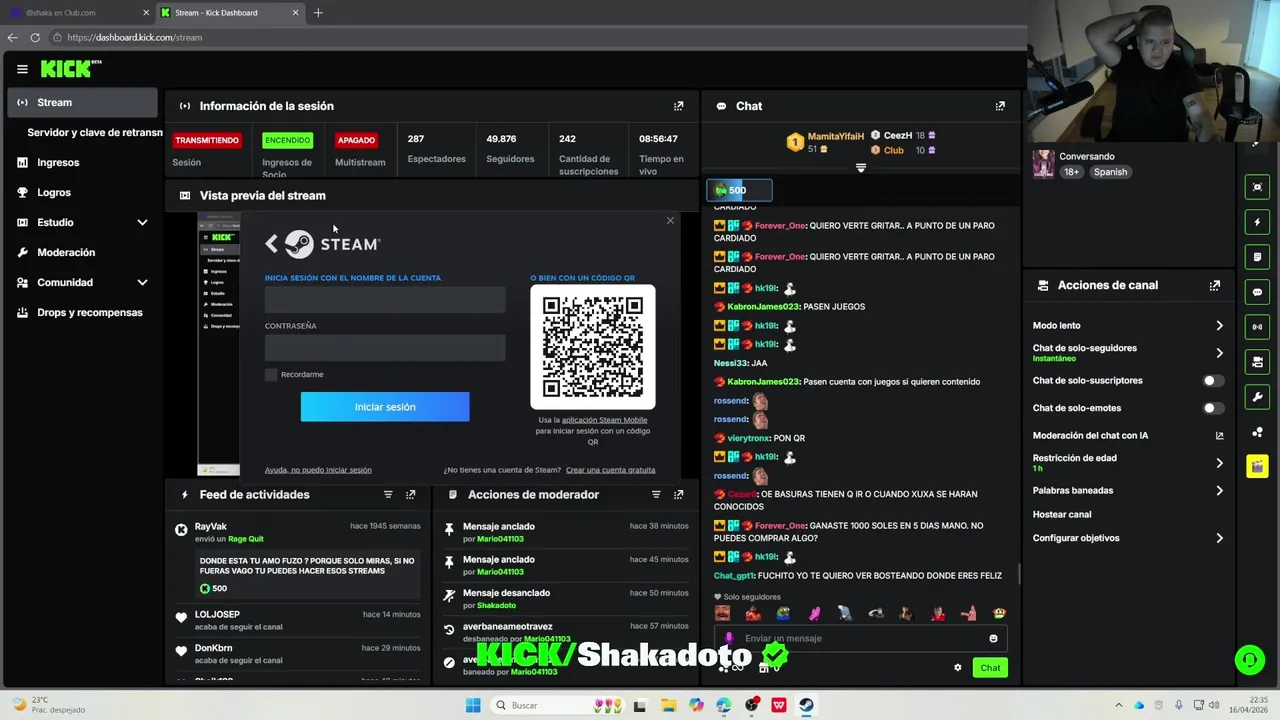Click the channel actions camera shortcut icon
This screenshot has height=720, width=1280.
click(1257, 362)
